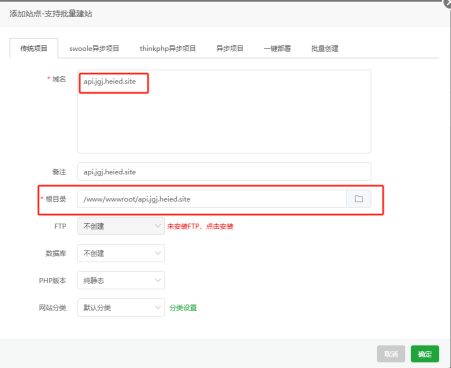Click the domain name textarea
This screenshot has width=451, height=368.
pos(224,112)
